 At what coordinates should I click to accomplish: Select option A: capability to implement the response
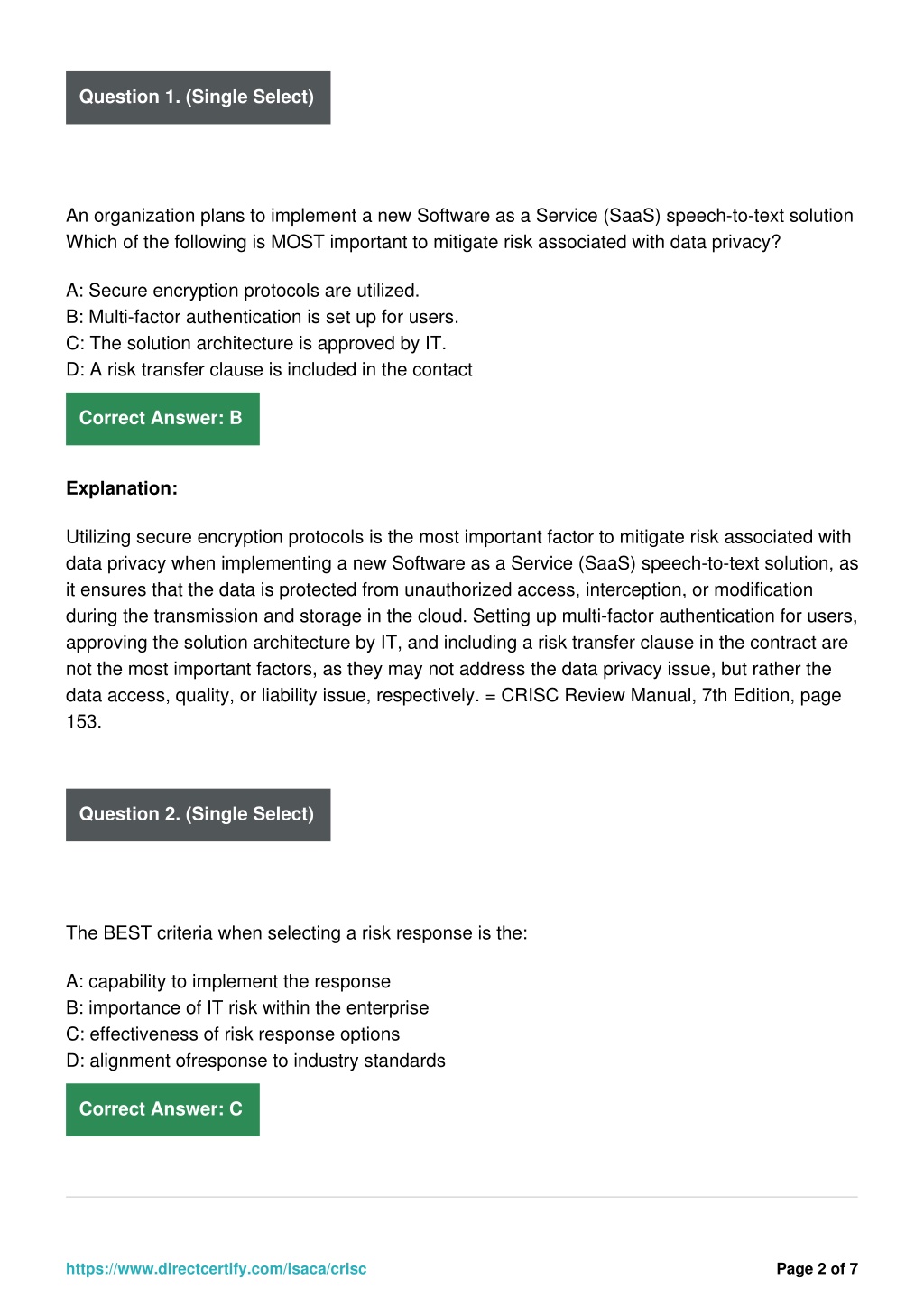point(228,981)
